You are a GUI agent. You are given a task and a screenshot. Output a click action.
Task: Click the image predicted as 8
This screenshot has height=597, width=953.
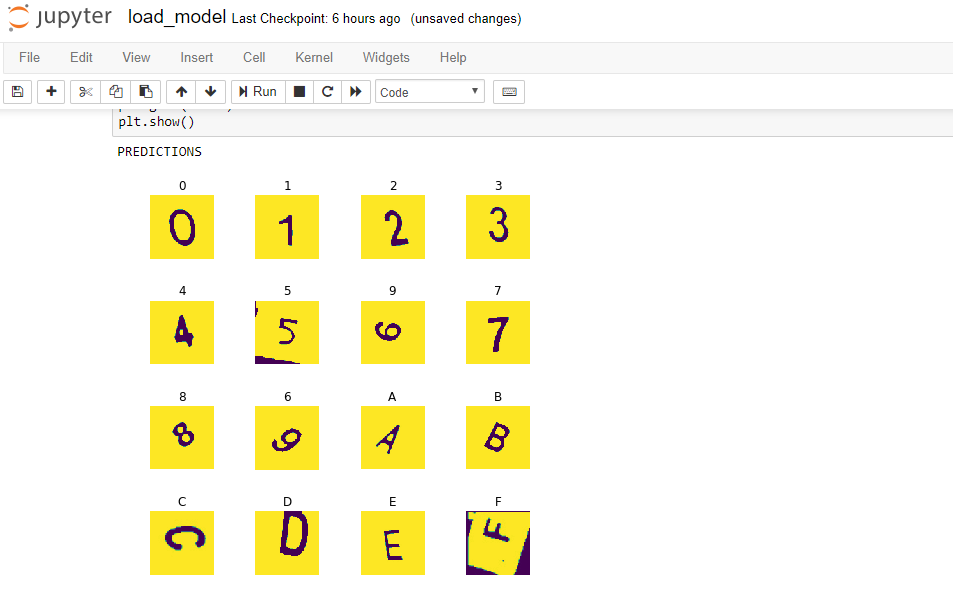click(x=182, y=438)
